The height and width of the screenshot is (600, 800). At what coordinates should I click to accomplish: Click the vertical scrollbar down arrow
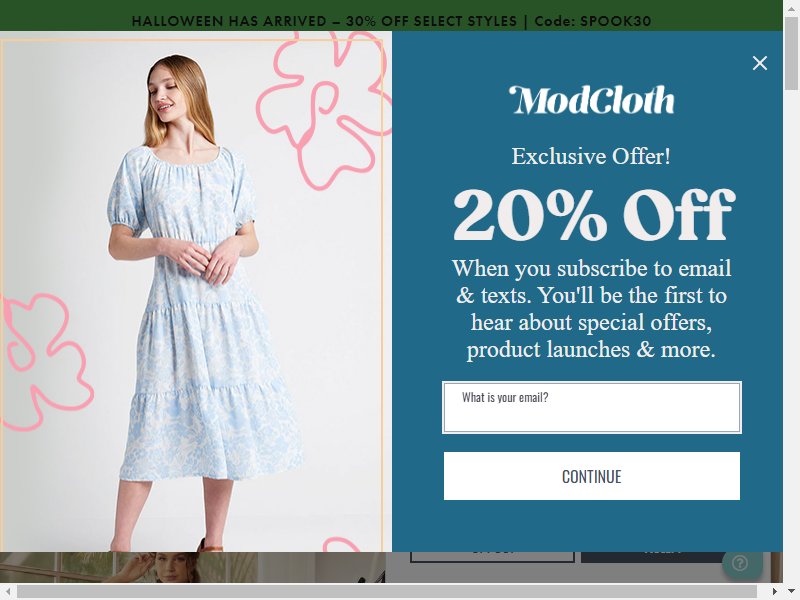[791, 592]
